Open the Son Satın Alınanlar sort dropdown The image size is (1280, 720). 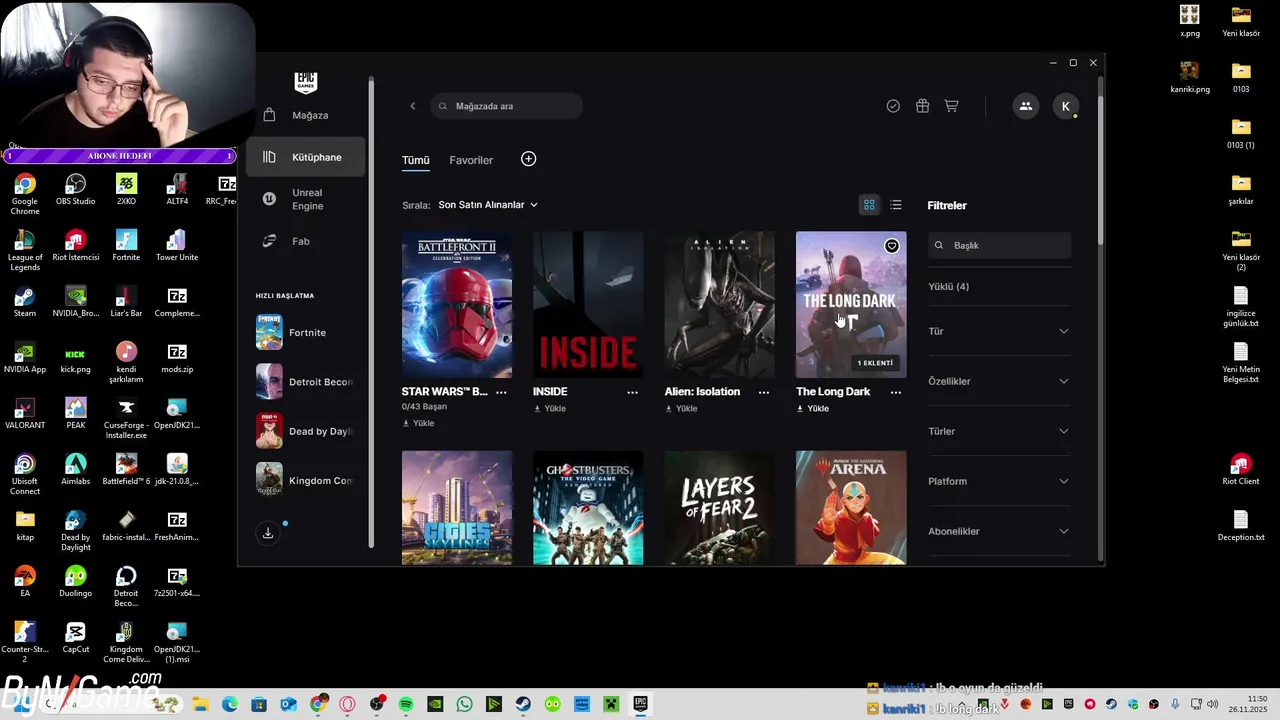[488, 205]
